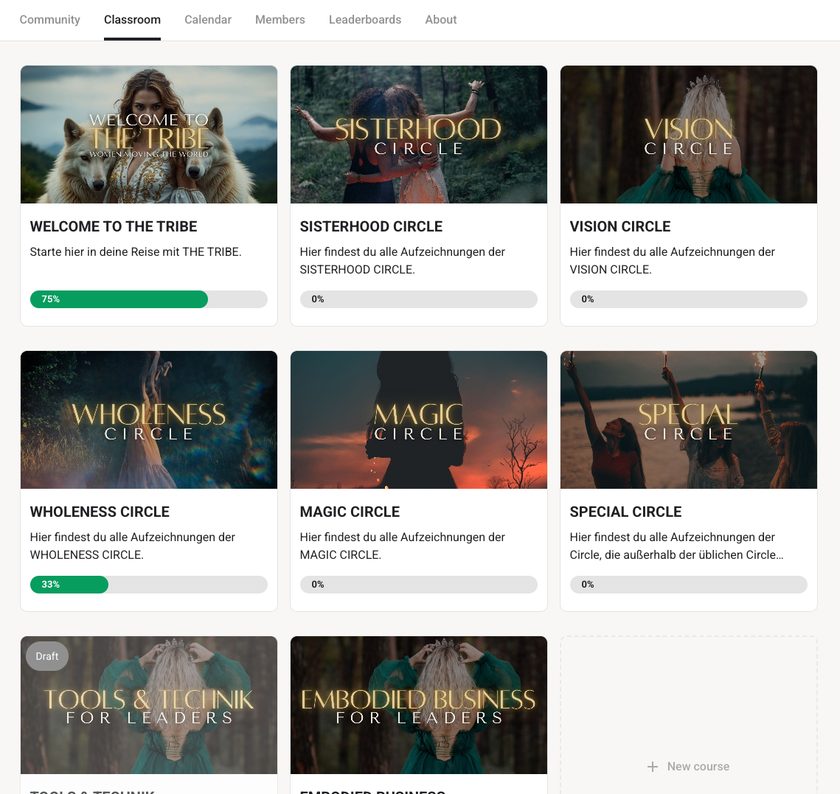This screenshot has height=794, width=840.
Task: Click the SISTERHOOD CIRCLE title
Action: 371,227
